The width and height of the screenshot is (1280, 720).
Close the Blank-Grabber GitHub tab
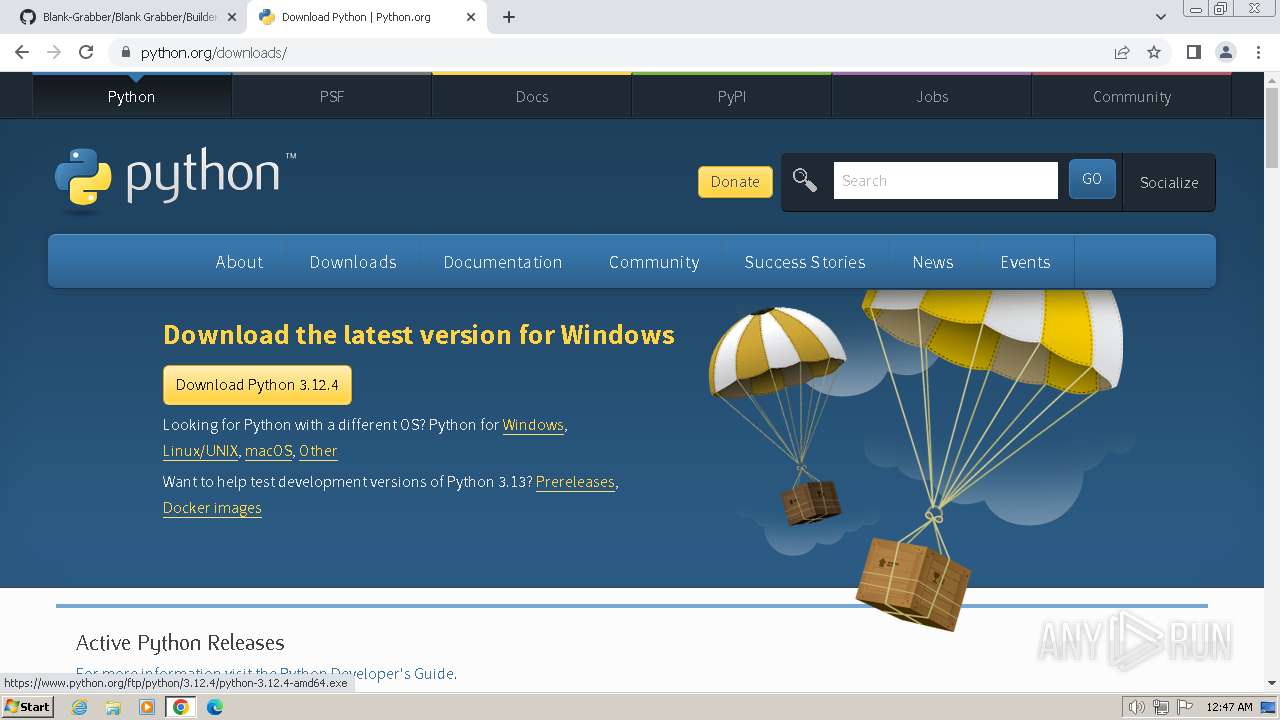pyautogui.click(x=232, y=17)
